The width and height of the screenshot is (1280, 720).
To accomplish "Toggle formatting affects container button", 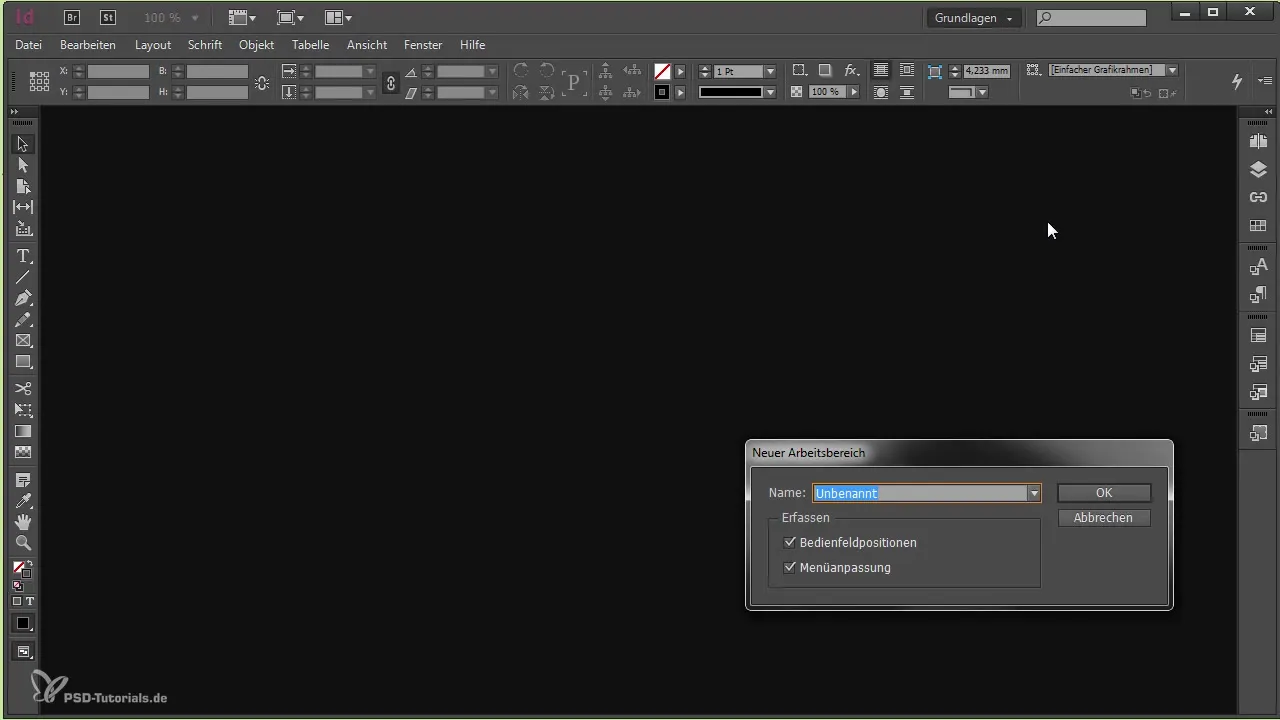I will (16, 601).
